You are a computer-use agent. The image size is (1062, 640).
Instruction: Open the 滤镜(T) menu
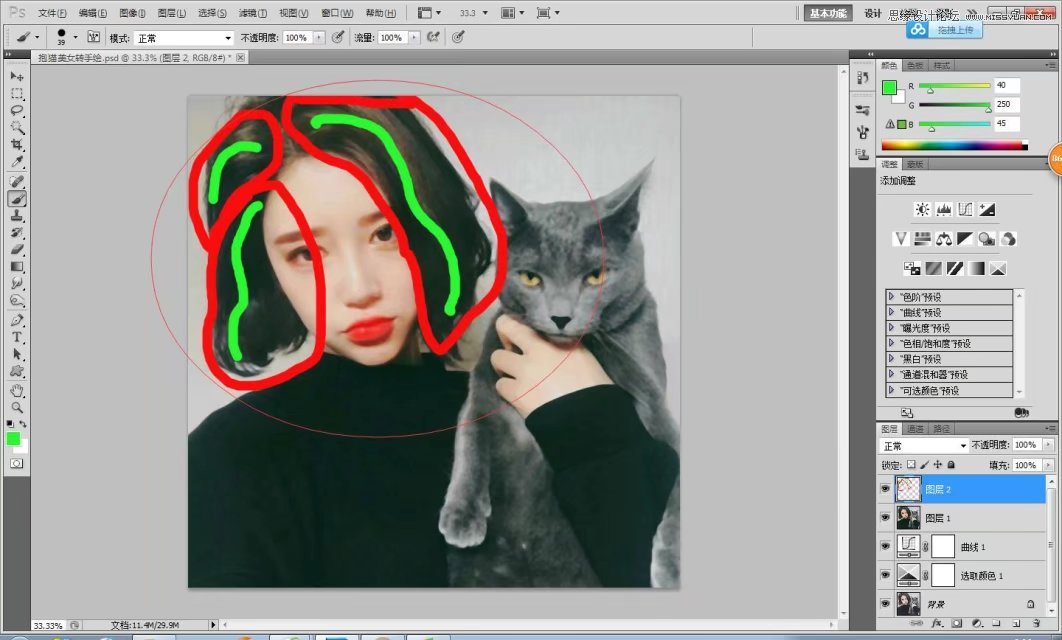pos(253,13)
